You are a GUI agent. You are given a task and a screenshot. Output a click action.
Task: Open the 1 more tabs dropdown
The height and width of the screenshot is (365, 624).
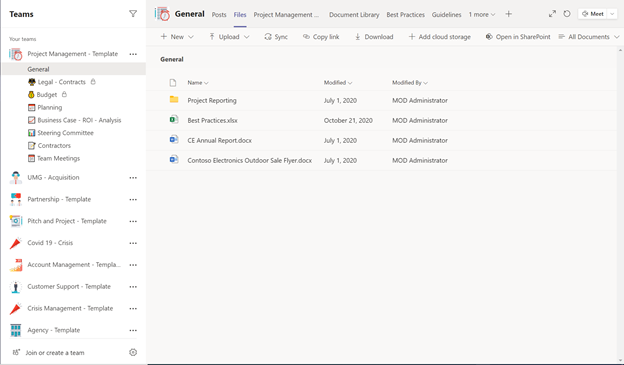point(482,15)
